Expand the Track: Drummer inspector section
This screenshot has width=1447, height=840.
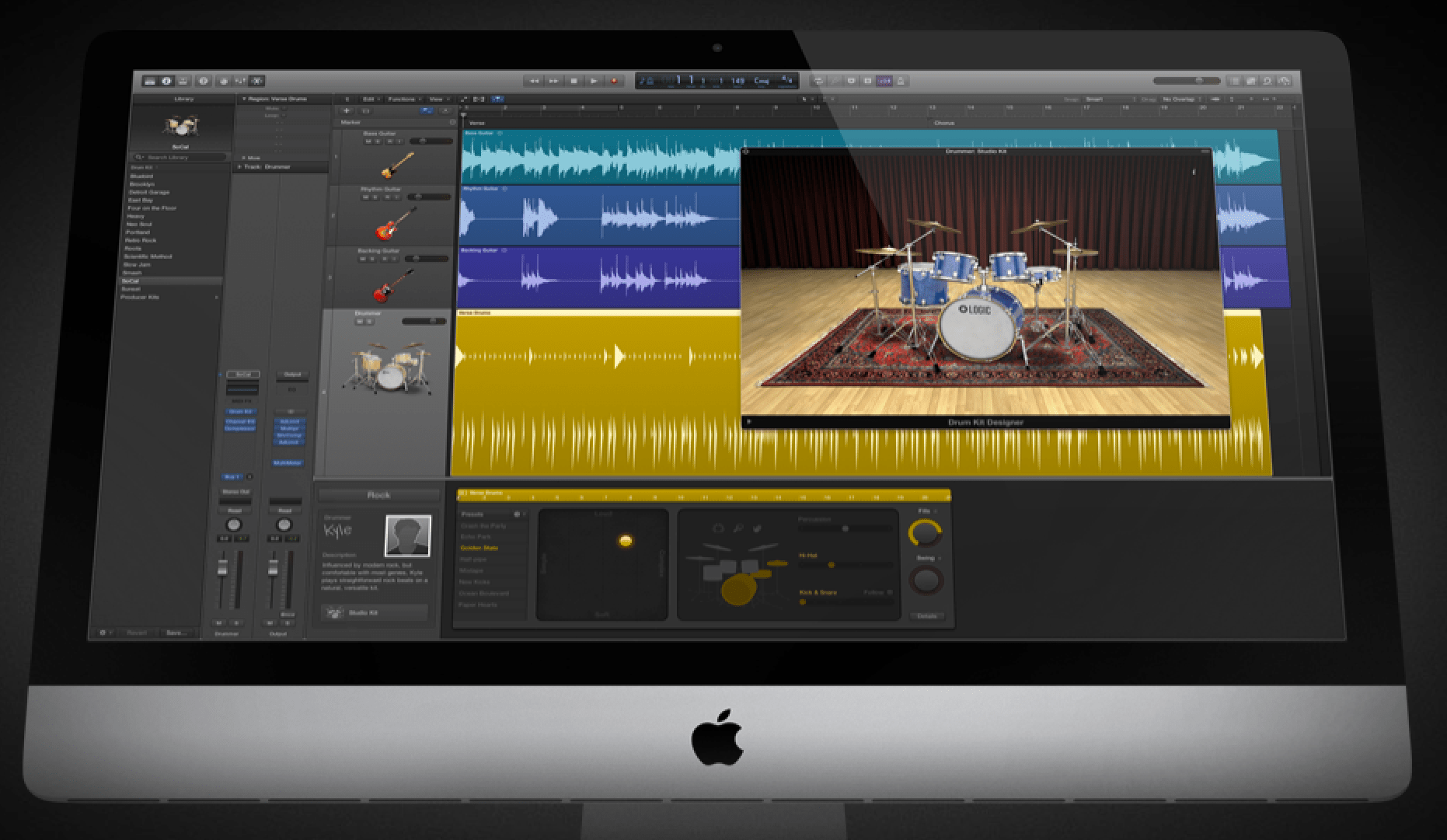[239, 167]
